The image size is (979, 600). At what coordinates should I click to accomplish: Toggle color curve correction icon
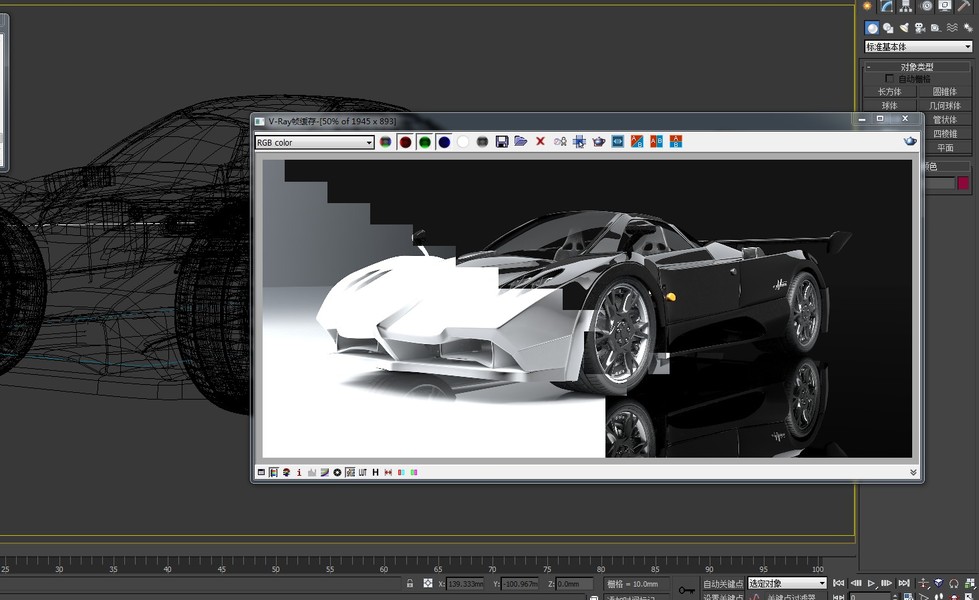pyautogui.click(x=324, y=473)
